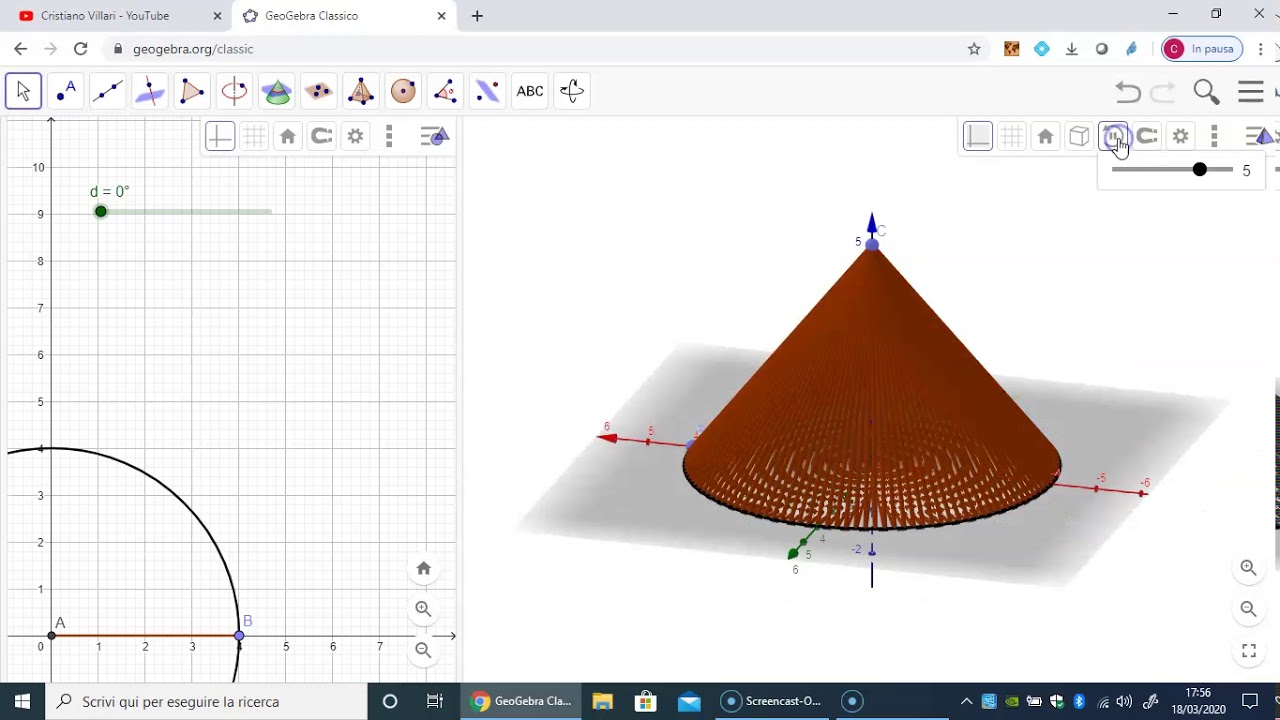Toggle axes and plane in the 3D view
Image resolution: width=1280 pixels, height=720 pixels.
[978, 136]
